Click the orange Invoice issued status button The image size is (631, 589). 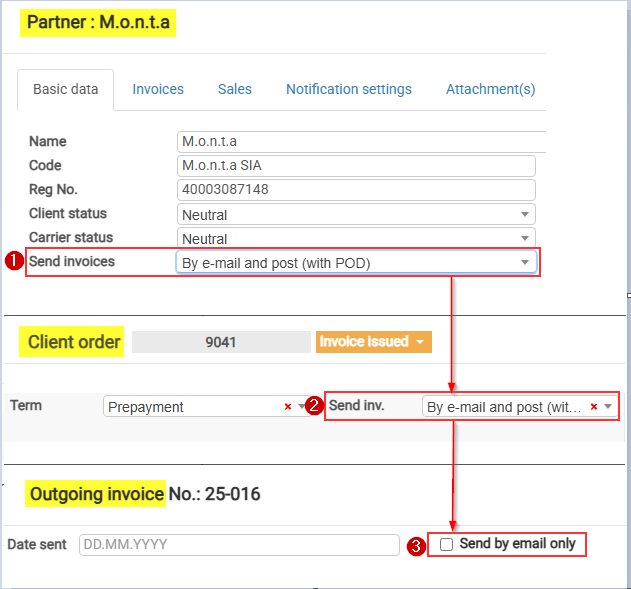coord(373,342)
